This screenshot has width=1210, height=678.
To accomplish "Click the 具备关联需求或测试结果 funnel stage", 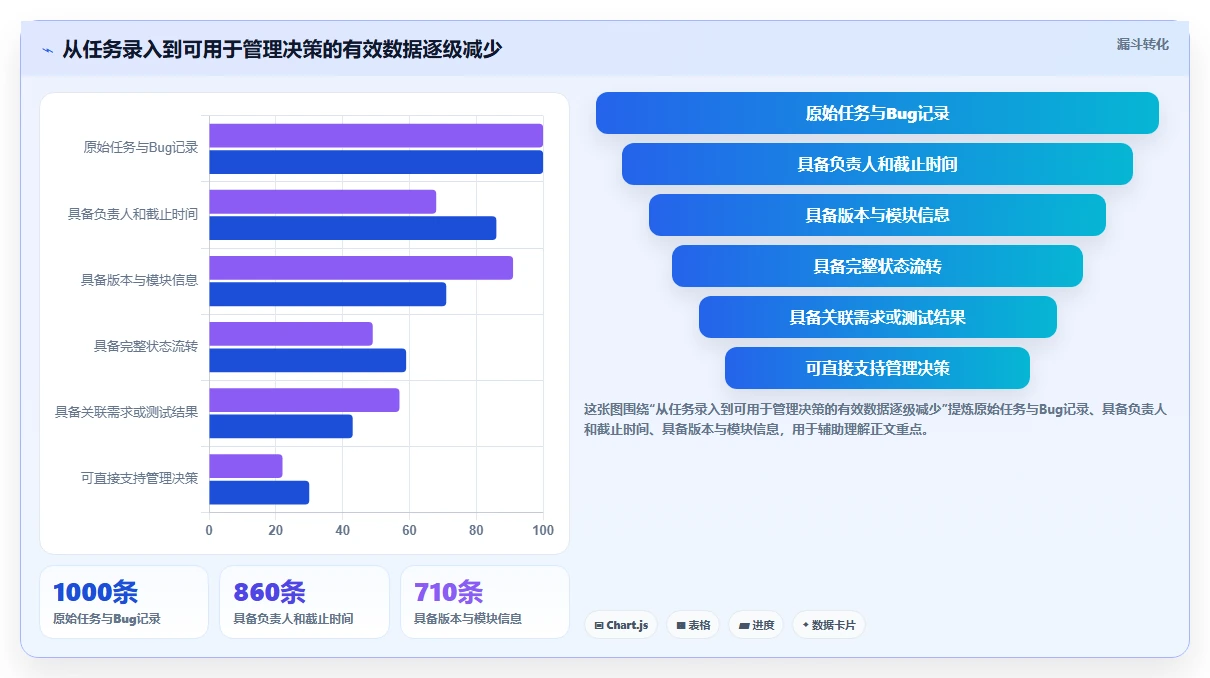I will [x=877, y=317].
